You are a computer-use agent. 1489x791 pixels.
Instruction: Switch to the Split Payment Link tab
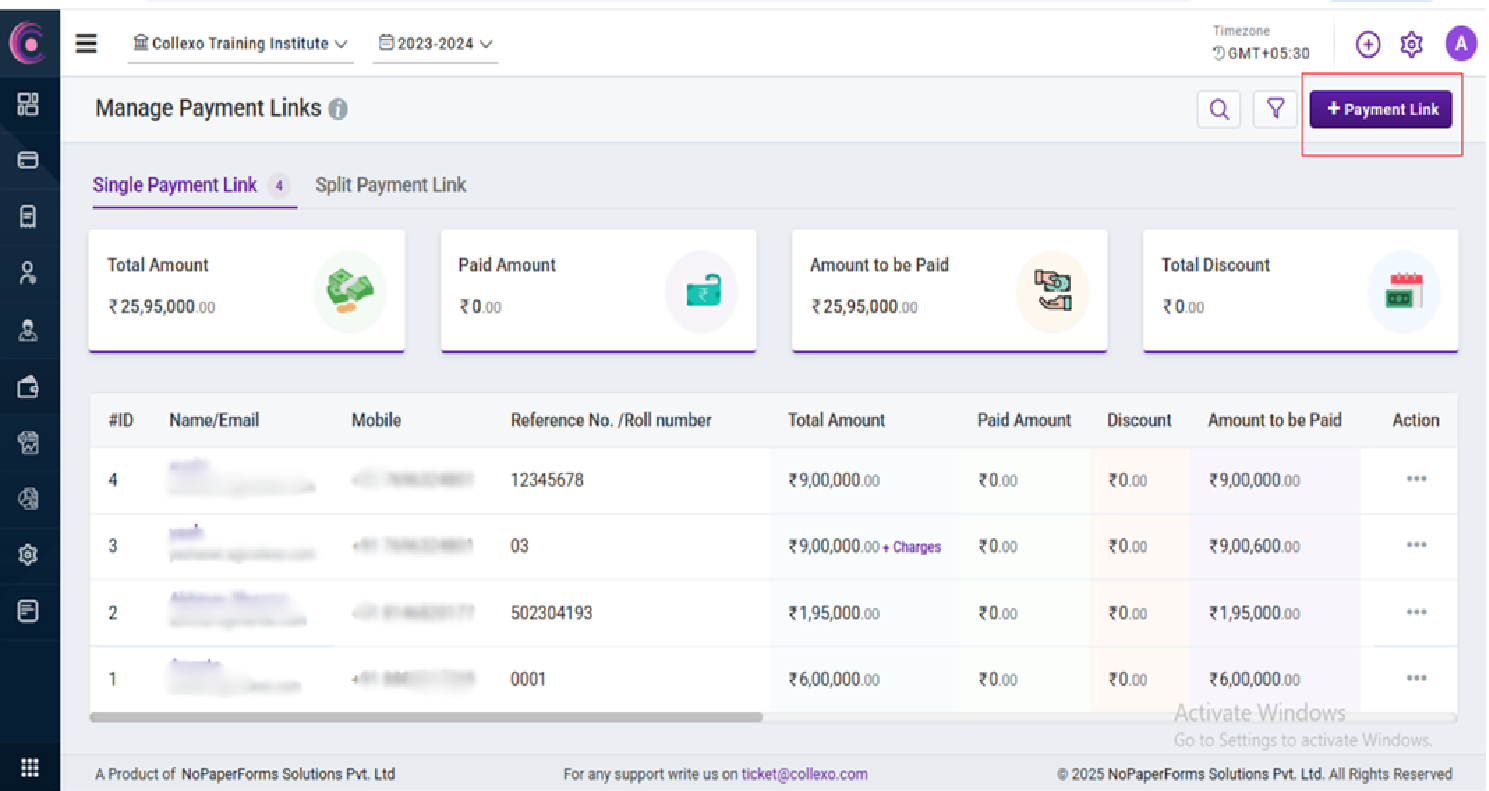click(391, 185)
